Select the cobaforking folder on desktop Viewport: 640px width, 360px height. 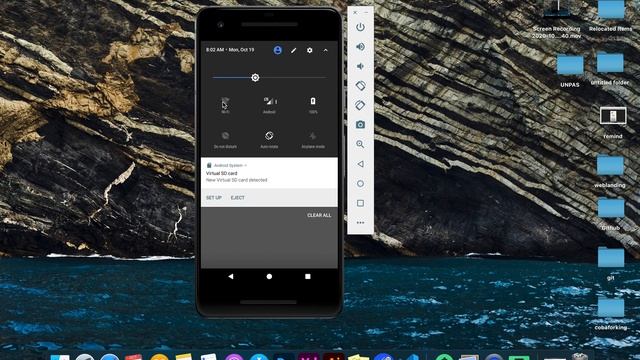point(611,314)
